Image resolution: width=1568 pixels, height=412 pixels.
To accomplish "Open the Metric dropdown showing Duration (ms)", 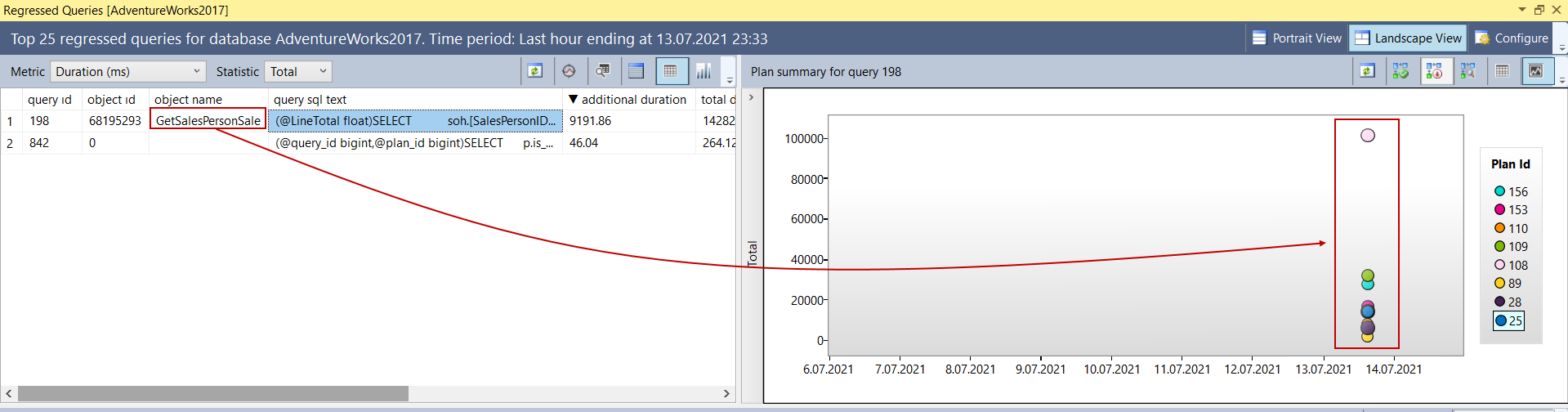I will (128, 71).
